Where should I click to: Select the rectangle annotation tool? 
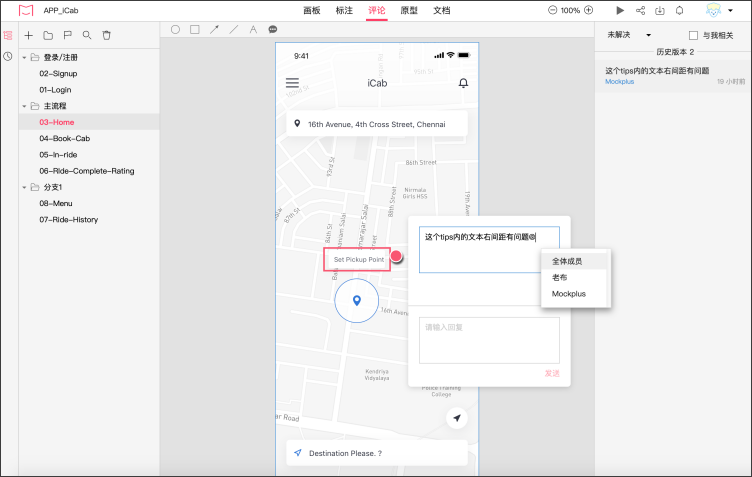tap(194, 30)
